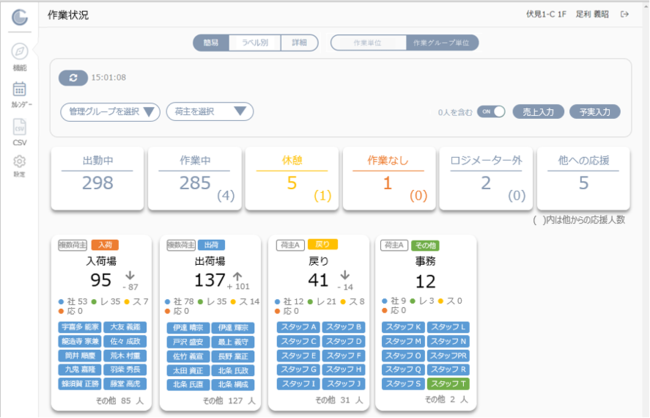650x418 pixels.
Task: Select staff chip 長野 業正
Action: coord(233,356)
